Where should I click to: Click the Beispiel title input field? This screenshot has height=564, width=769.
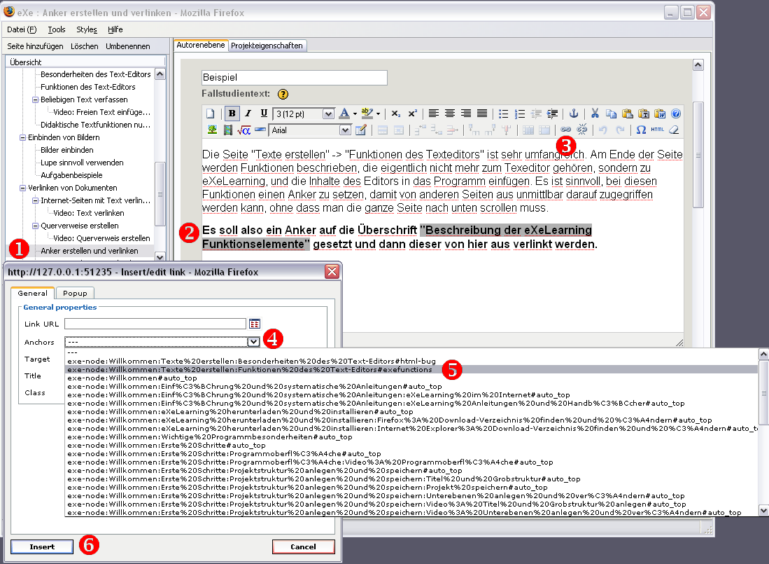[294, 77]
